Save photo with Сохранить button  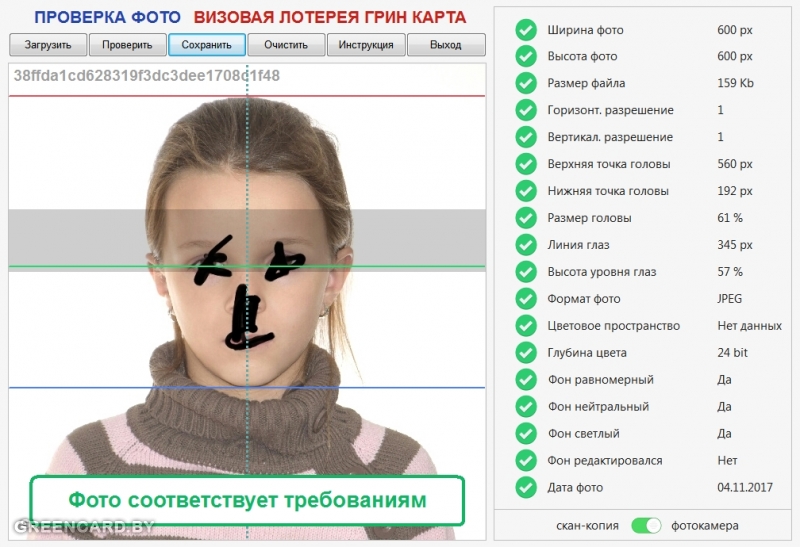pyautogui.click(x=207, y=45)
